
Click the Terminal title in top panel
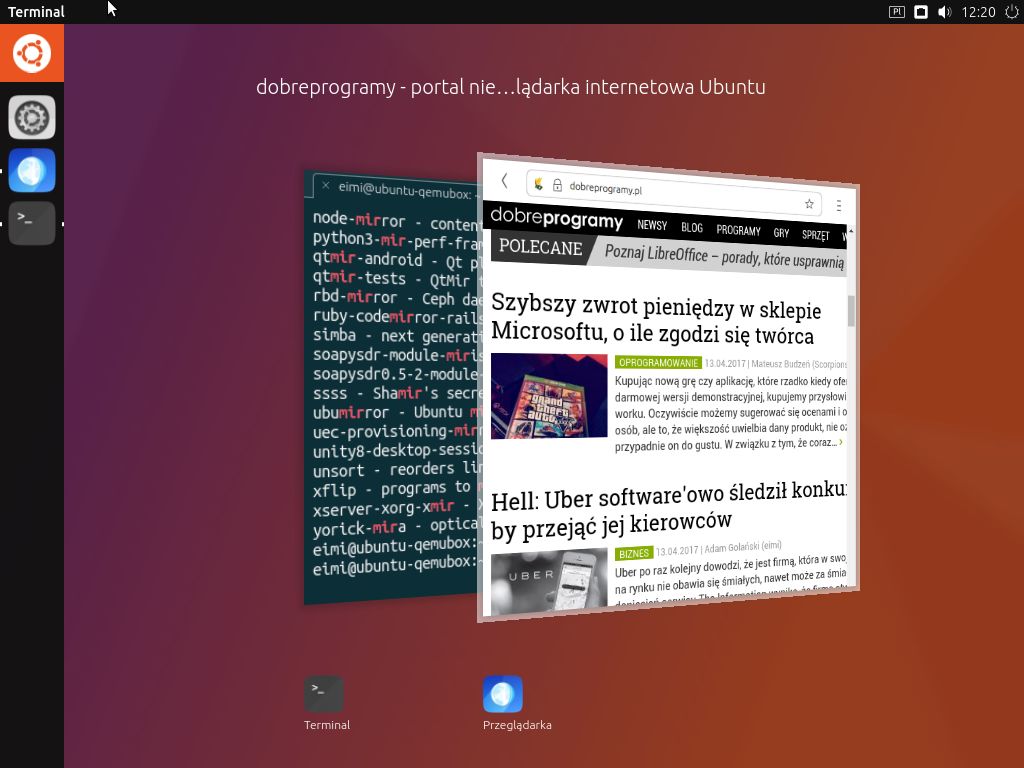click(x=36, y=12)
